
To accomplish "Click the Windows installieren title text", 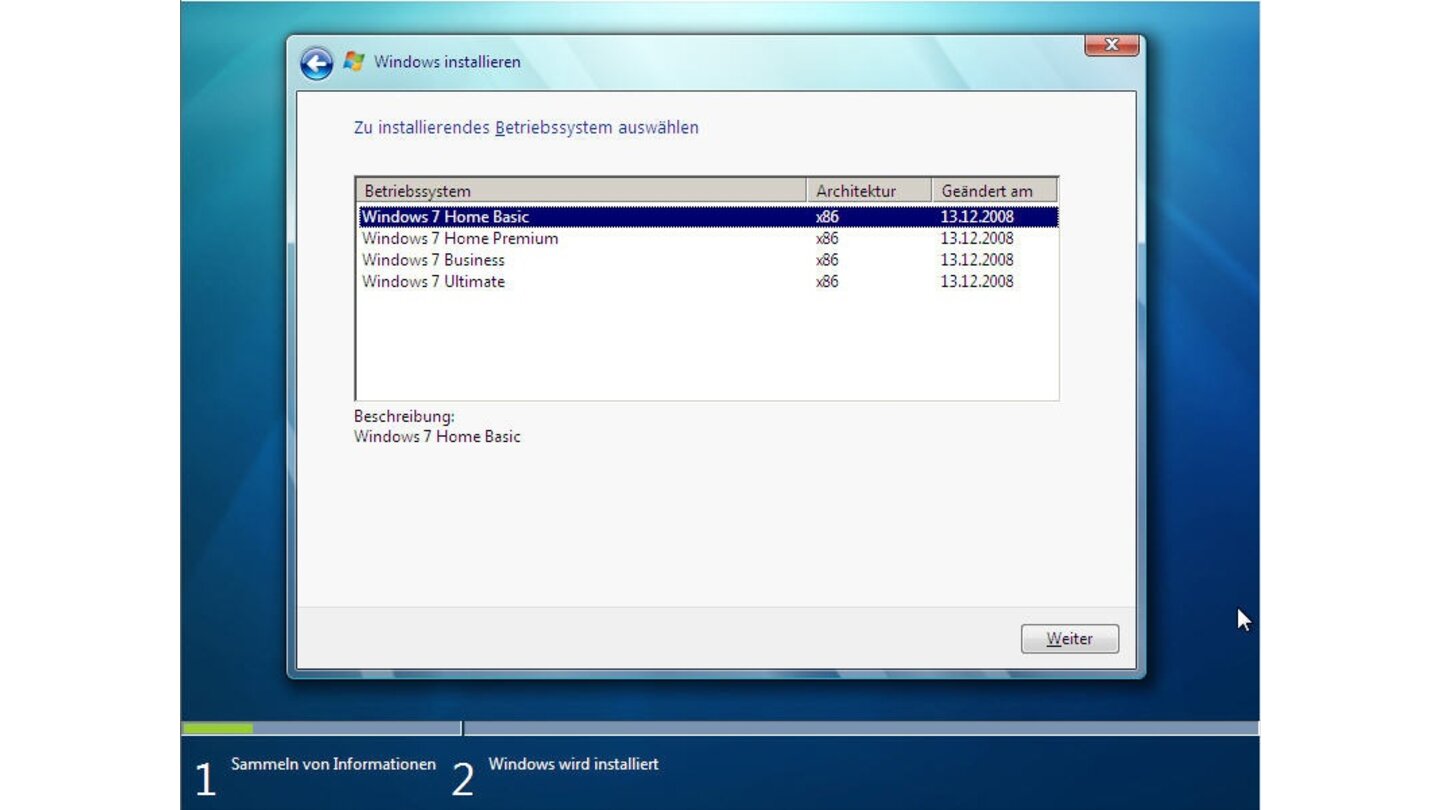I will (447, 62).
